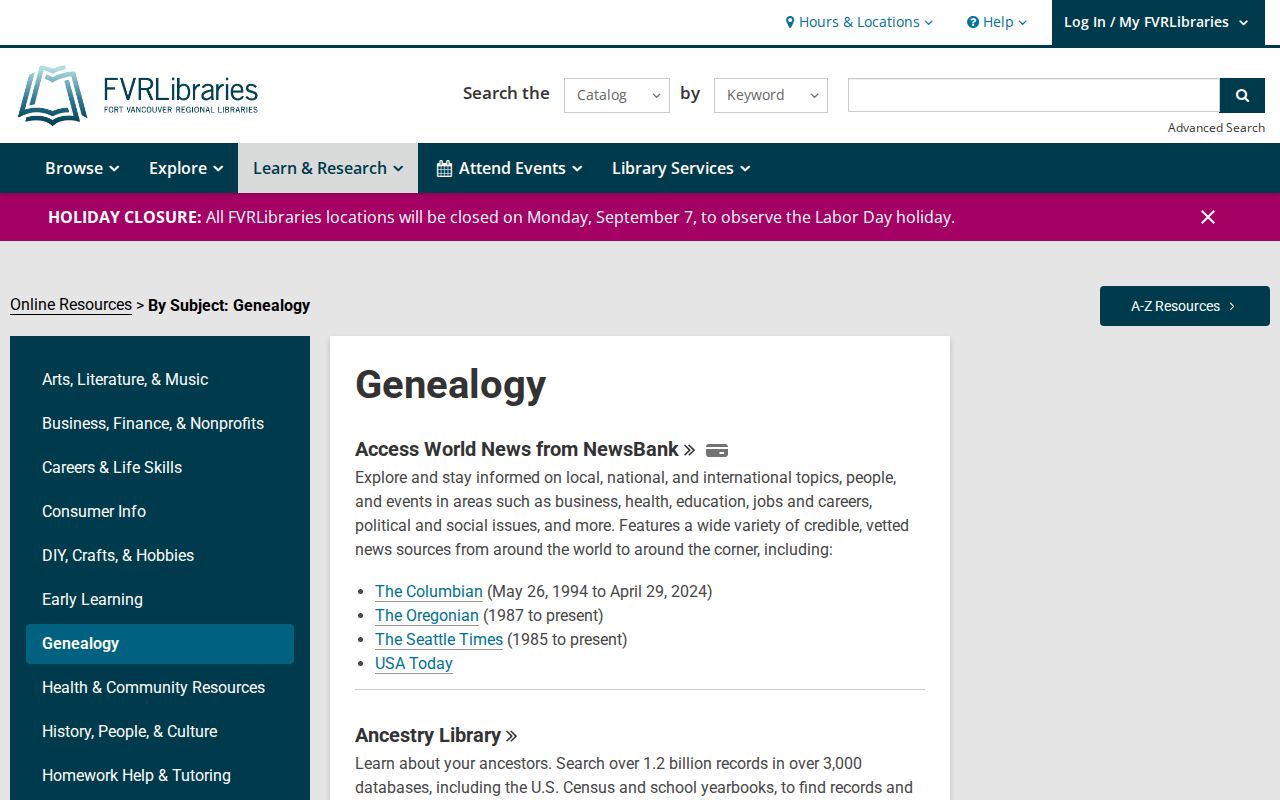Open the Ancestry Library heading link
This screenshot has height=800, width=1280.
(x=436, y=736)
